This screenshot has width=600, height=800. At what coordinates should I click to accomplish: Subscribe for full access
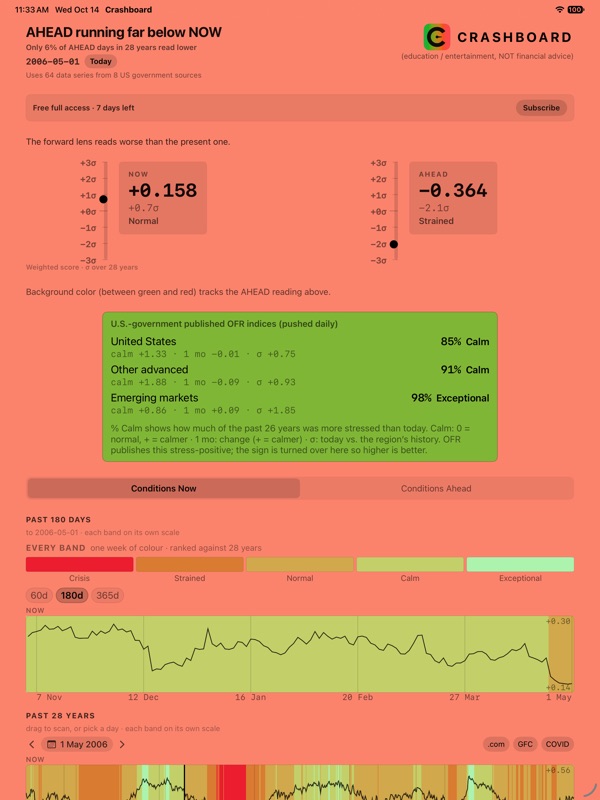(x=541, y=108)
